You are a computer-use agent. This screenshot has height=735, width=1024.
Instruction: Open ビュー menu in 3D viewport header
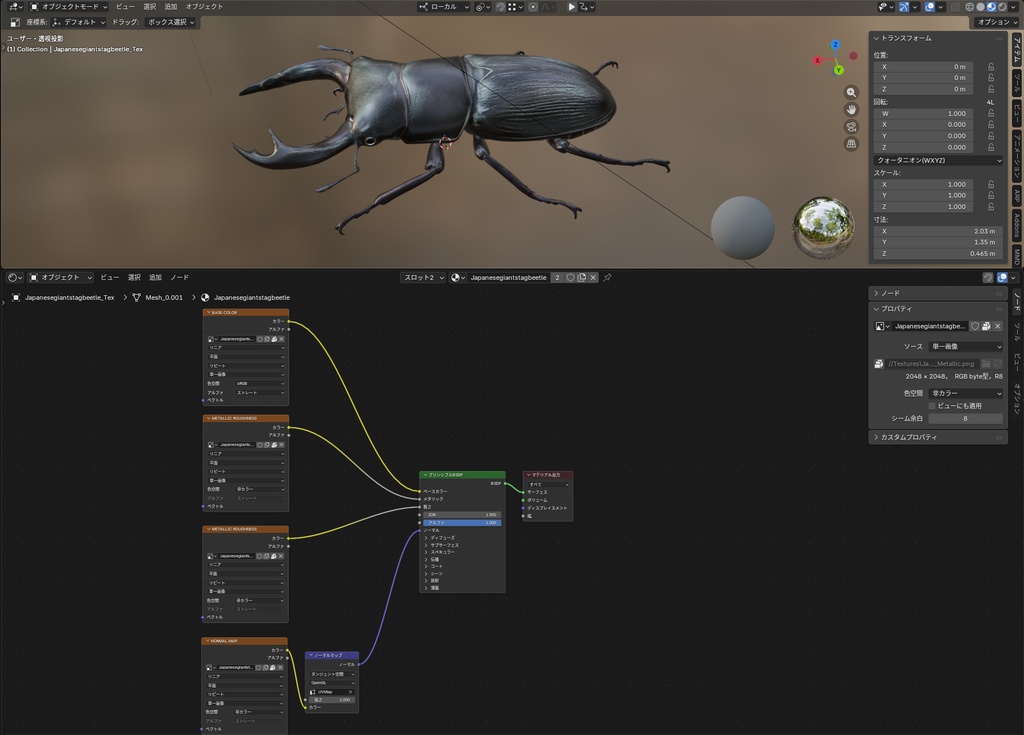pyautogui.click(x=125, y=7)
